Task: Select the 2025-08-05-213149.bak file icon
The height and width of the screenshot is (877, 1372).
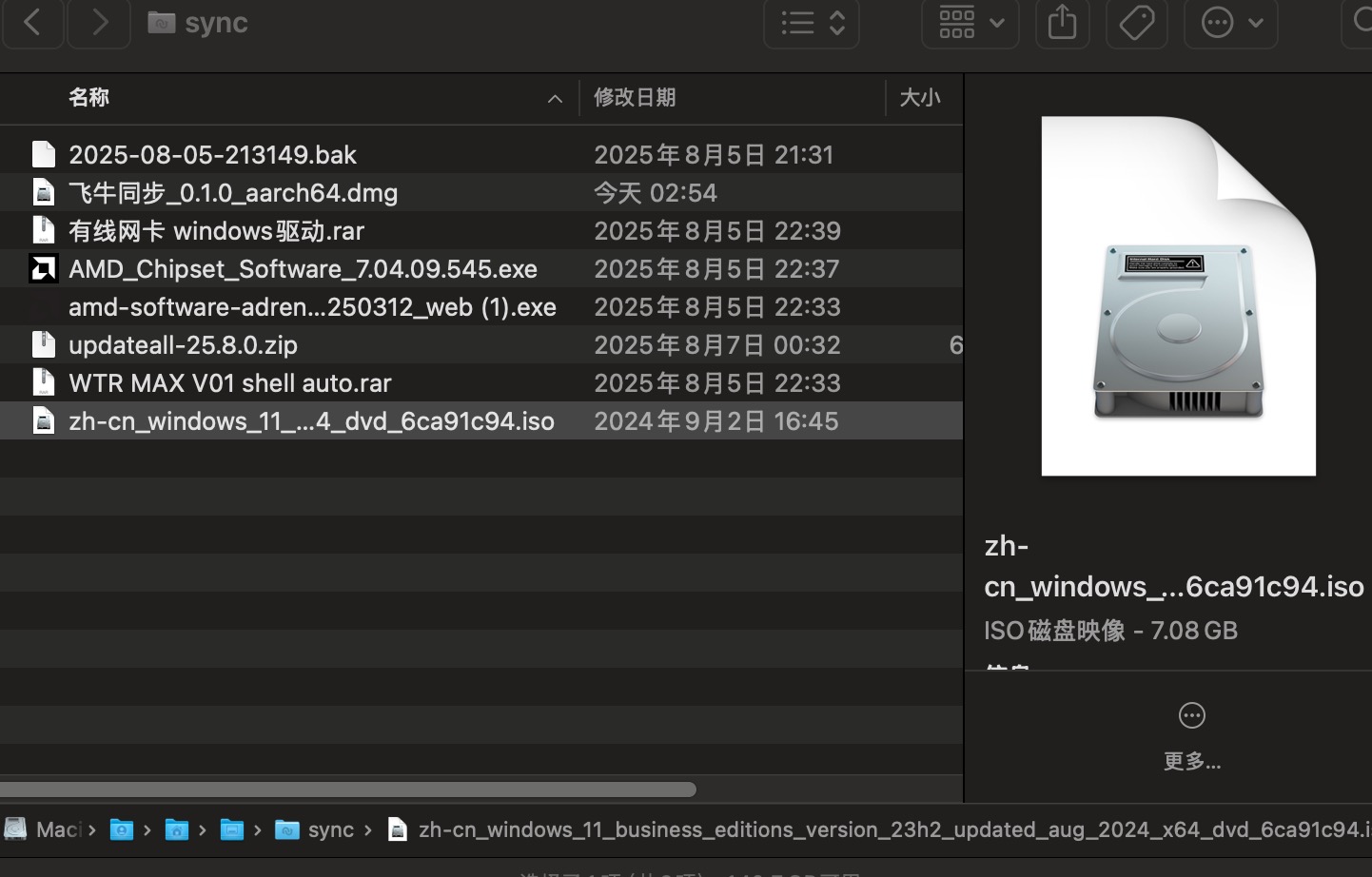Action: [44, 154]
